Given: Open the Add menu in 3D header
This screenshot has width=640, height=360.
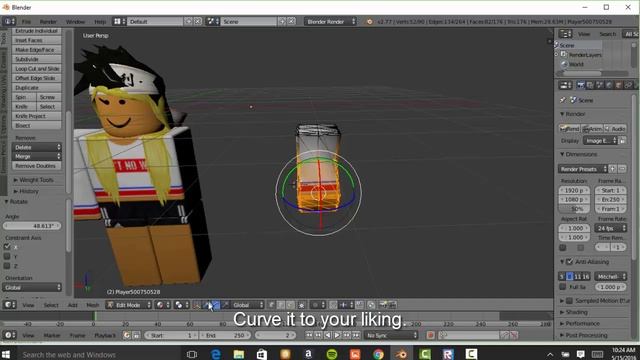Looking at the screenshot, I should (x=73, y=305).
